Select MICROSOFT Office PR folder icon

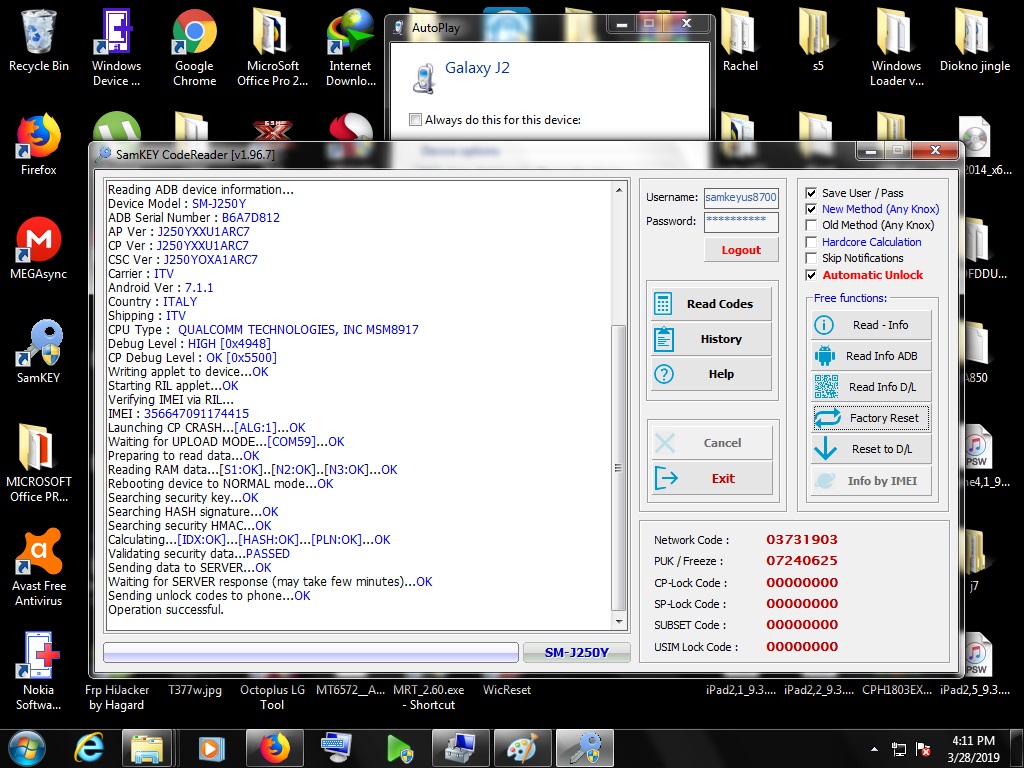point(39,462)
